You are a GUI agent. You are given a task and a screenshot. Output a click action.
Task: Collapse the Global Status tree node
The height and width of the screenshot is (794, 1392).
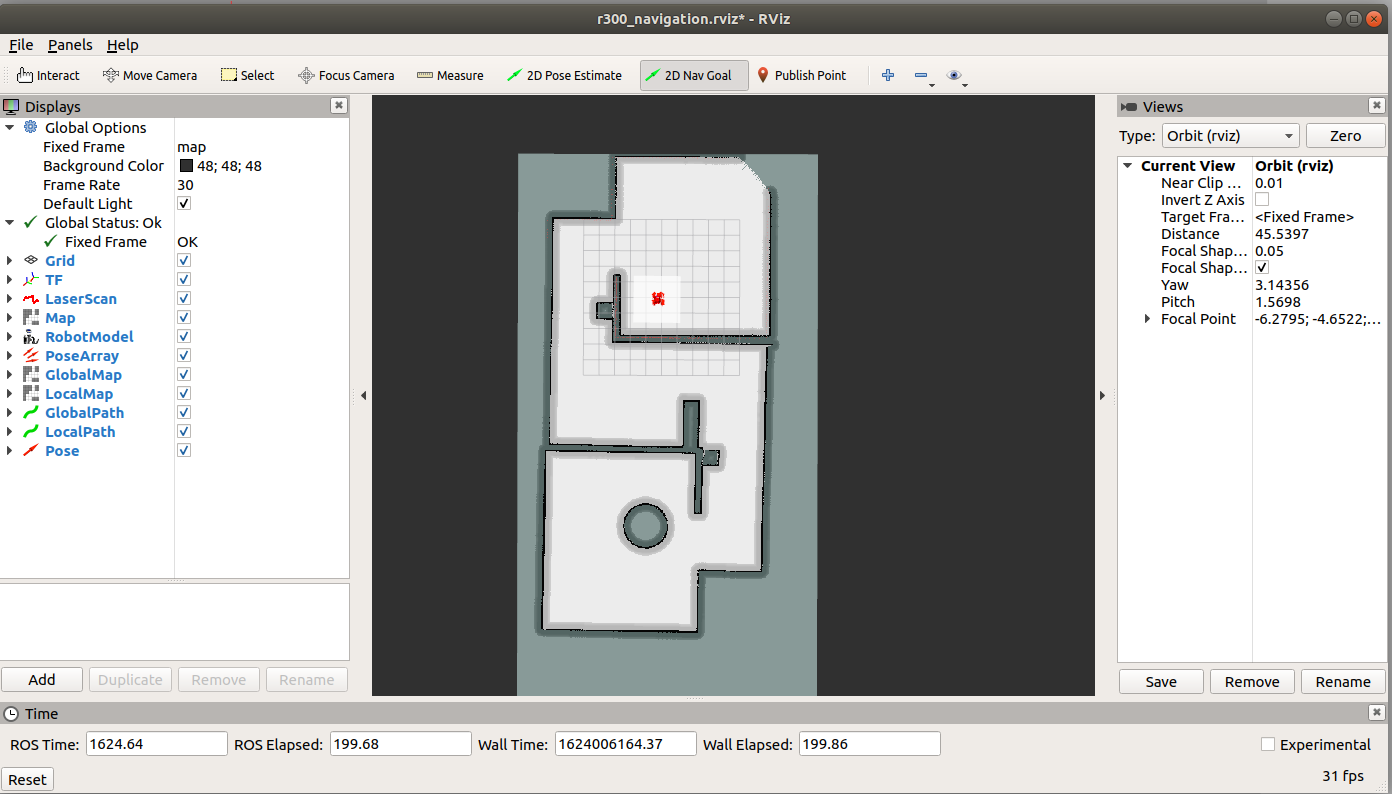click(x=10, y=222)
